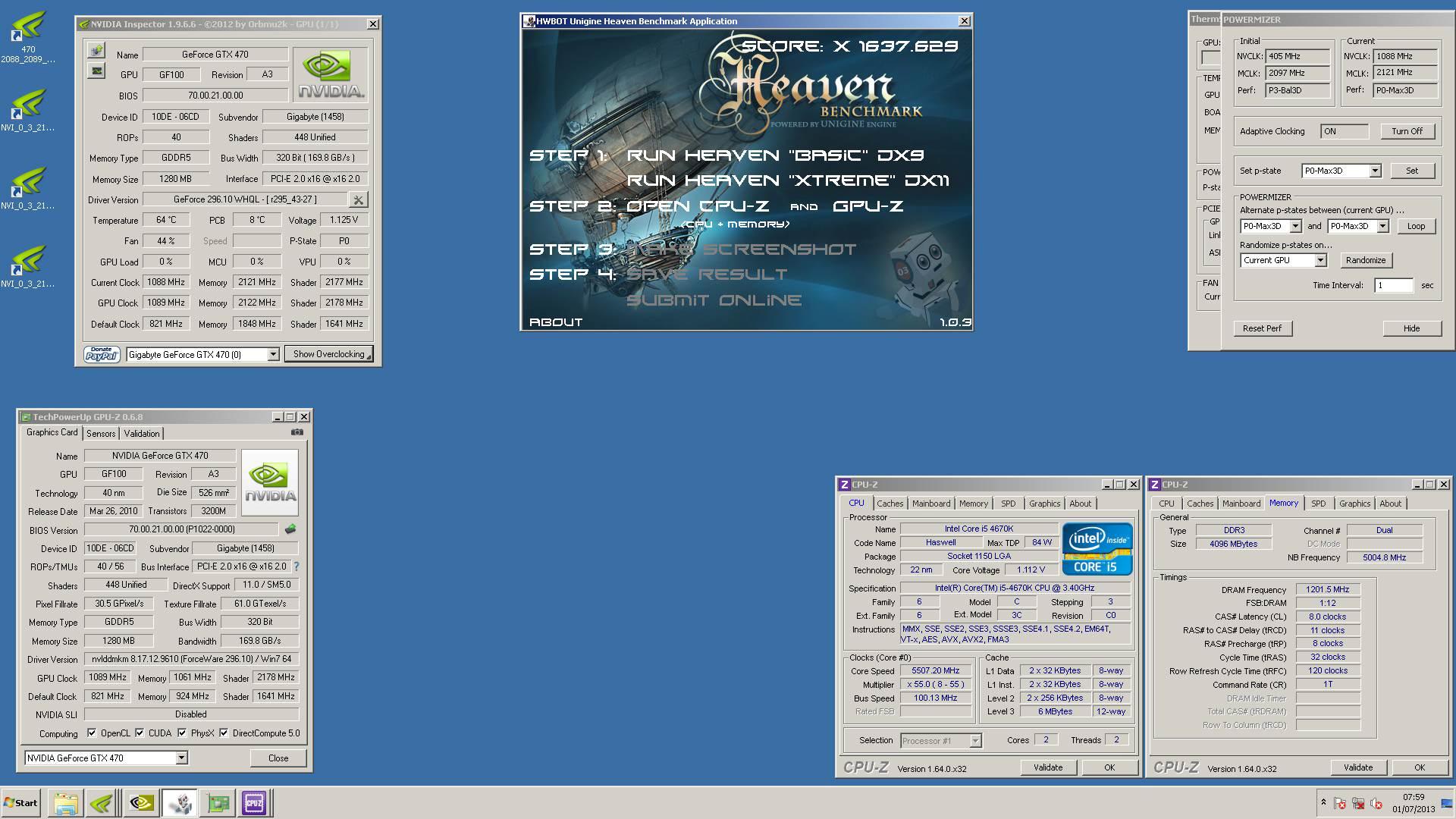
Task: Switch to GPU-Z graphics card taskbar icon
Action: [x=218, y=803]
